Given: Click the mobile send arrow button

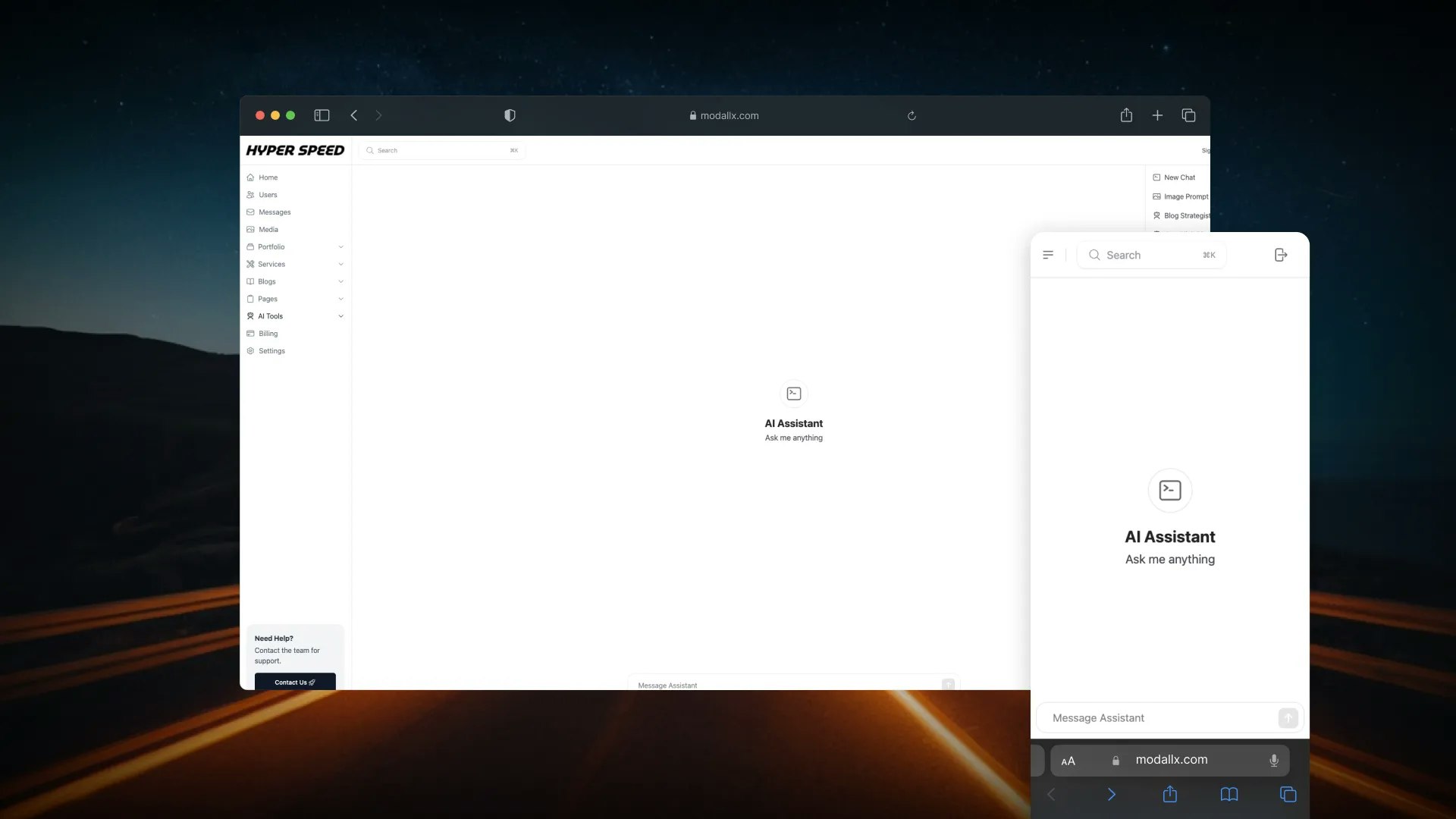Looking at the screenshot, I should (1288, 718).
